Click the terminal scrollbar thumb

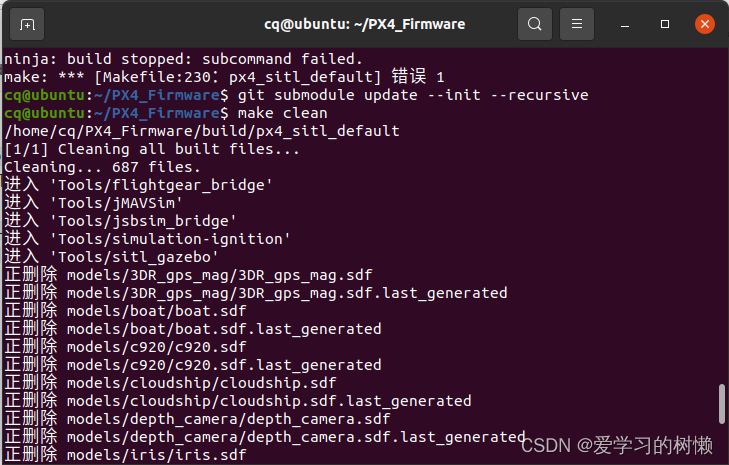click(721, 403)
